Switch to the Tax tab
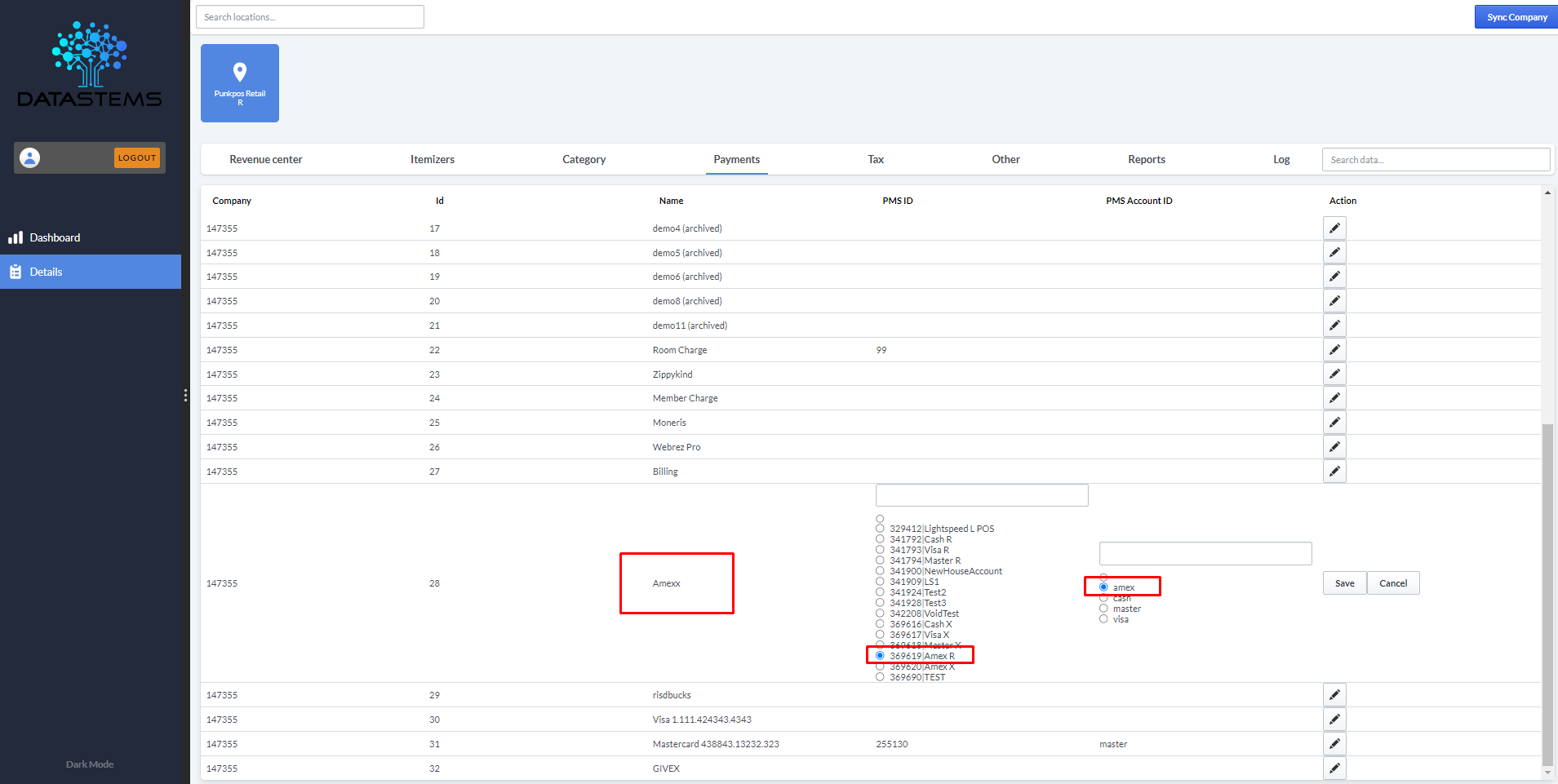This screenshot has width=1558, height=784. (x=874, y=159)
